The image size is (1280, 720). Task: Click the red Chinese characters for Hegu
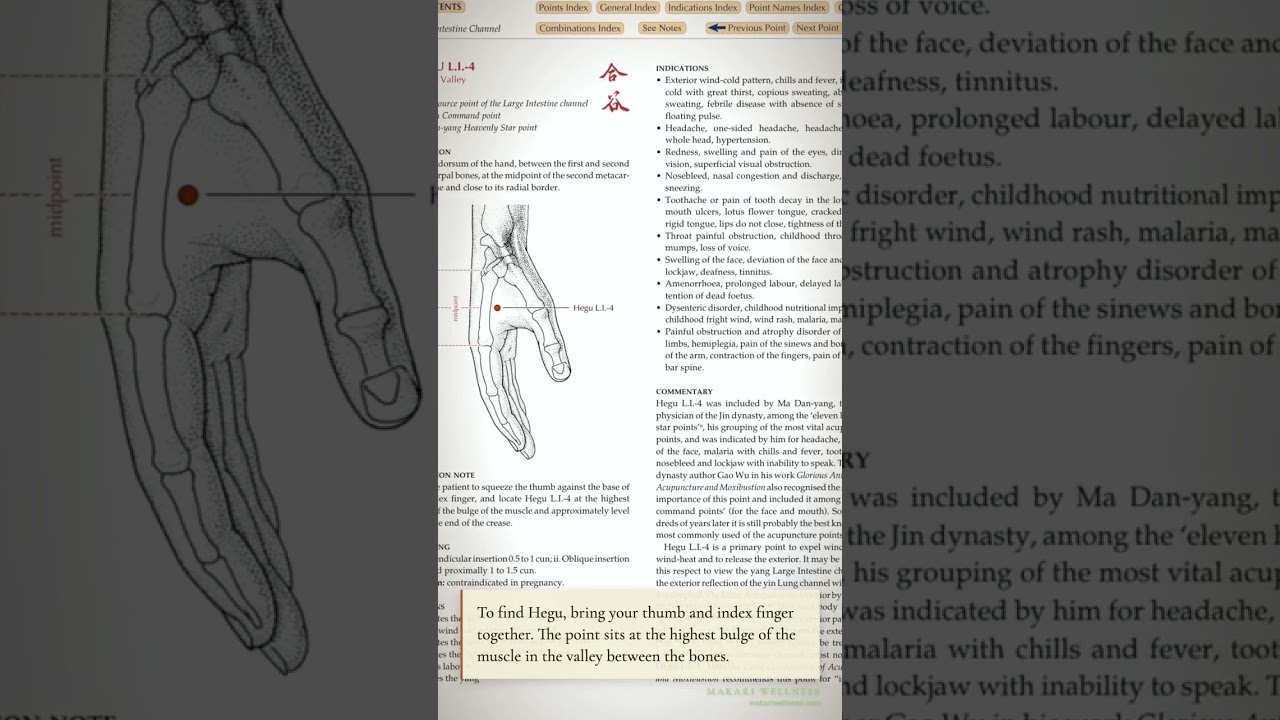[x=614, y=87]
